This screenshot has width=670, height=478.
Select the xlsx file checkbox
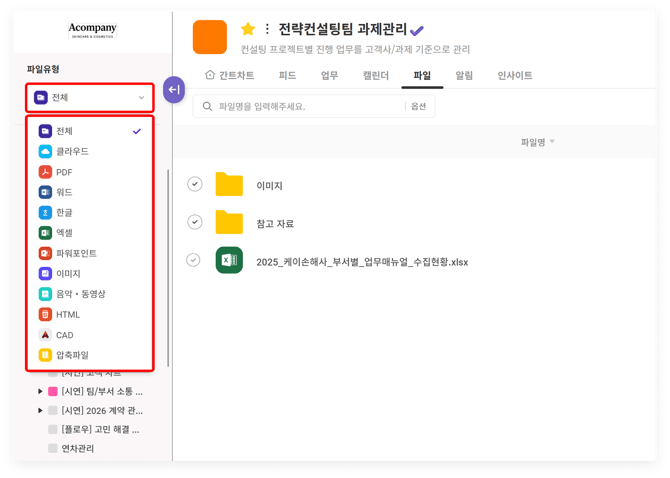[x=195, y=261]
